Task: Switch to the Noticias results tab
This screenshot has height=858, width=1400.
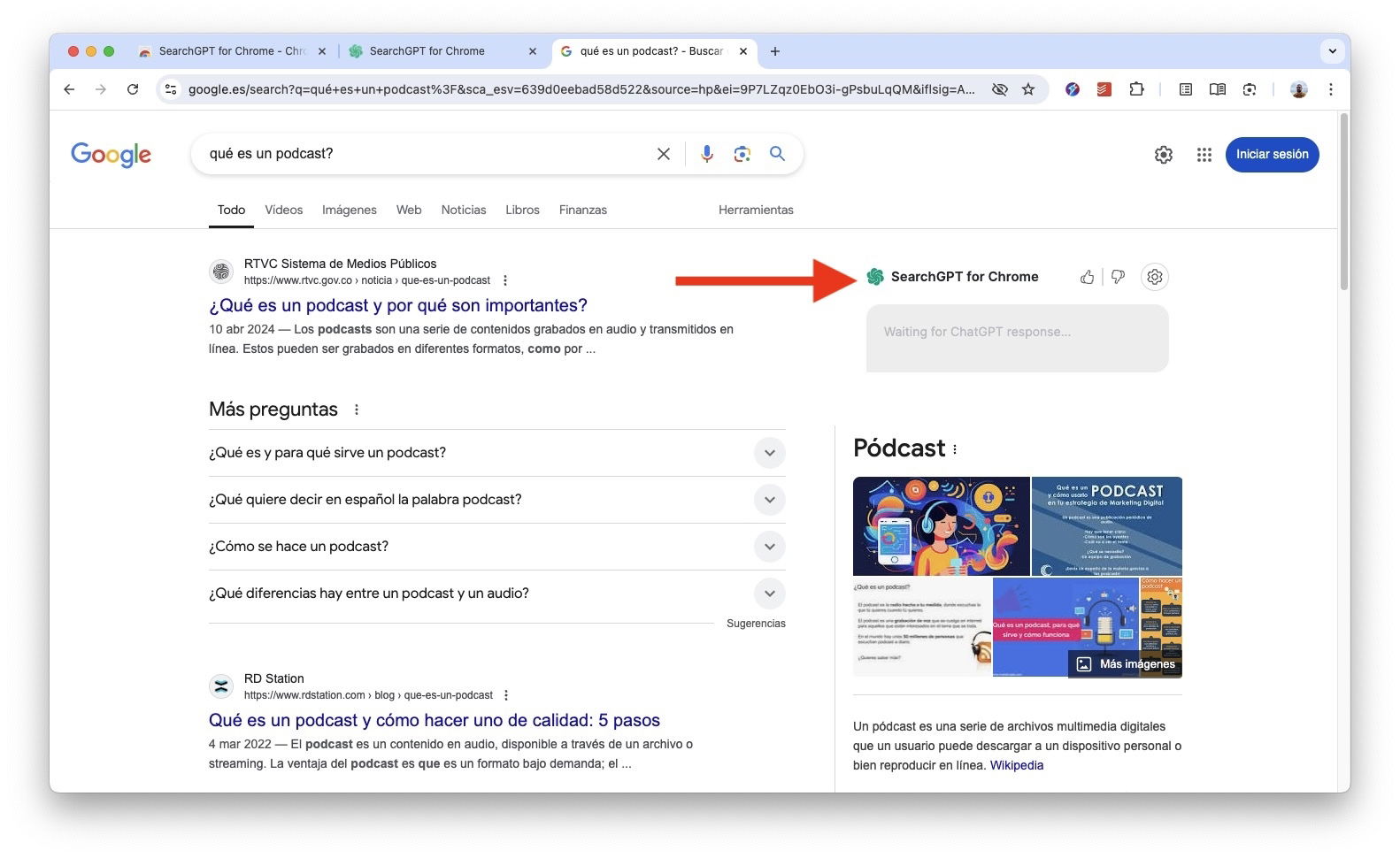Action: point(464,210)
